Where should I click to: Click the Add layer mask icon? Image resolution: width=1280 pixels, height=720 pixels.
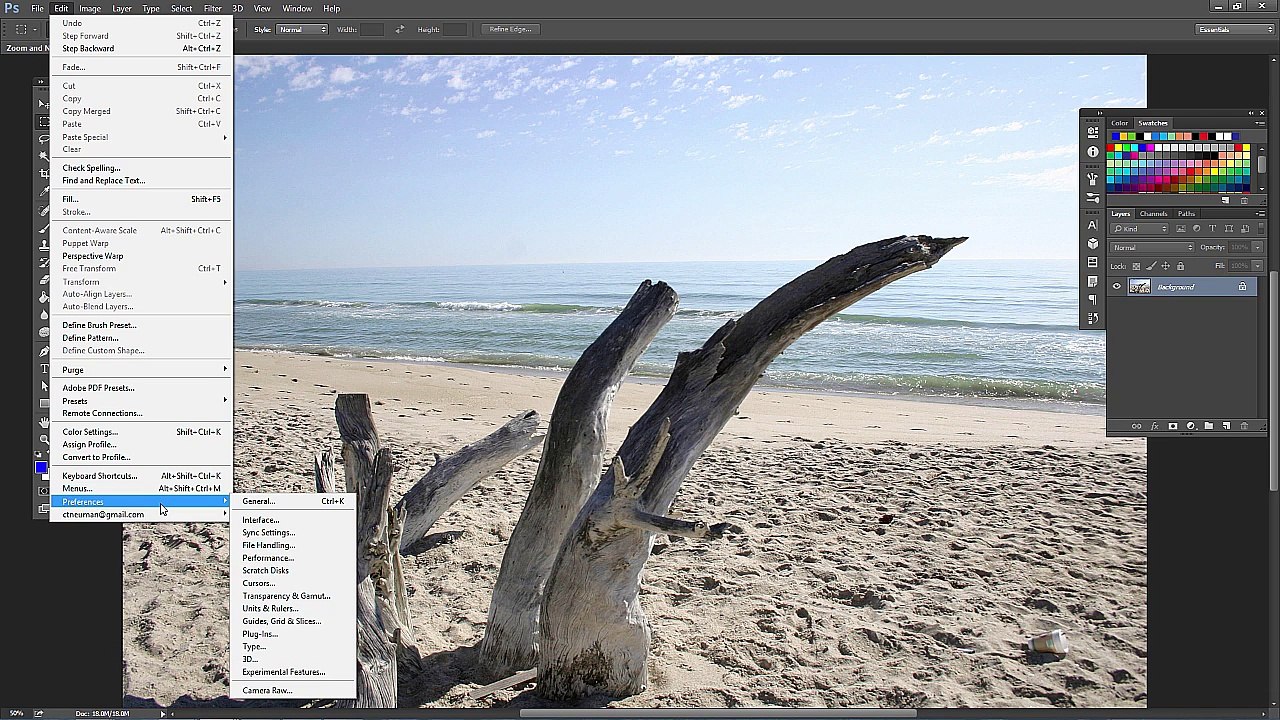click(x=1173, y=426)
